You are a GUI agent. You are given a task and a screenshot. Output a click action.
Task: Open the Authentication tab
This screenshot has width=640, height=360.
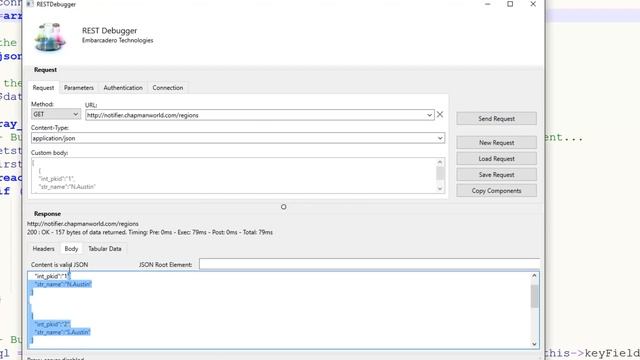pyautogui.click(x=123, y=88)
